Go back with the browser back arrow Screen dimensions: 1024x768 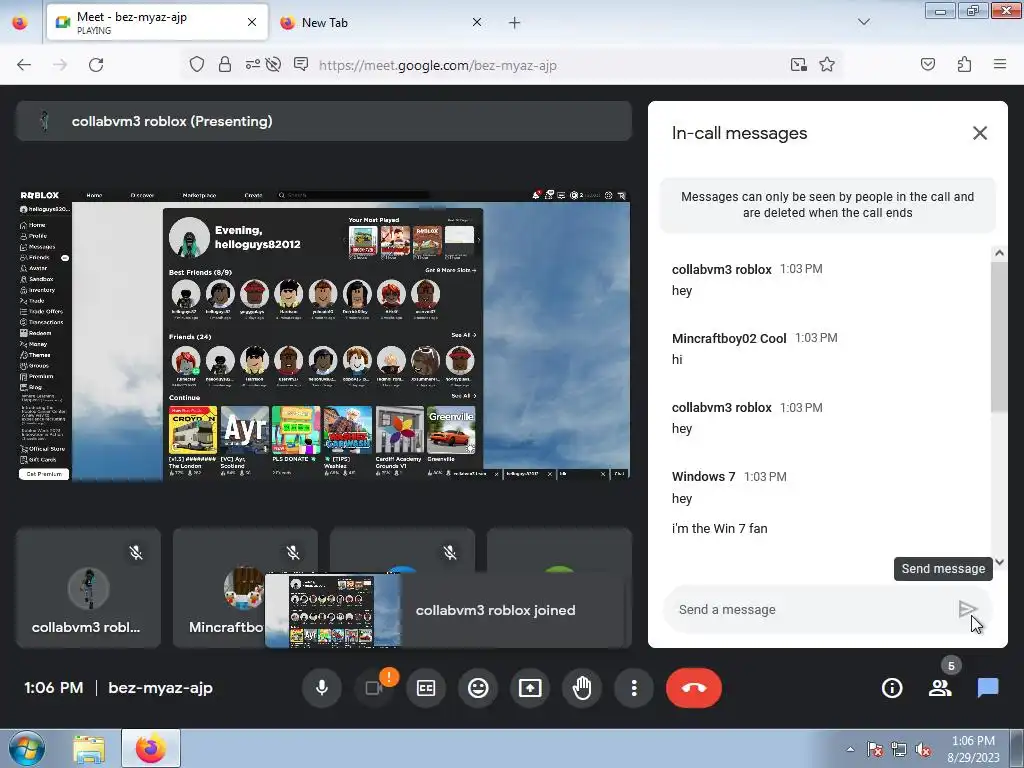click(24, 65)
